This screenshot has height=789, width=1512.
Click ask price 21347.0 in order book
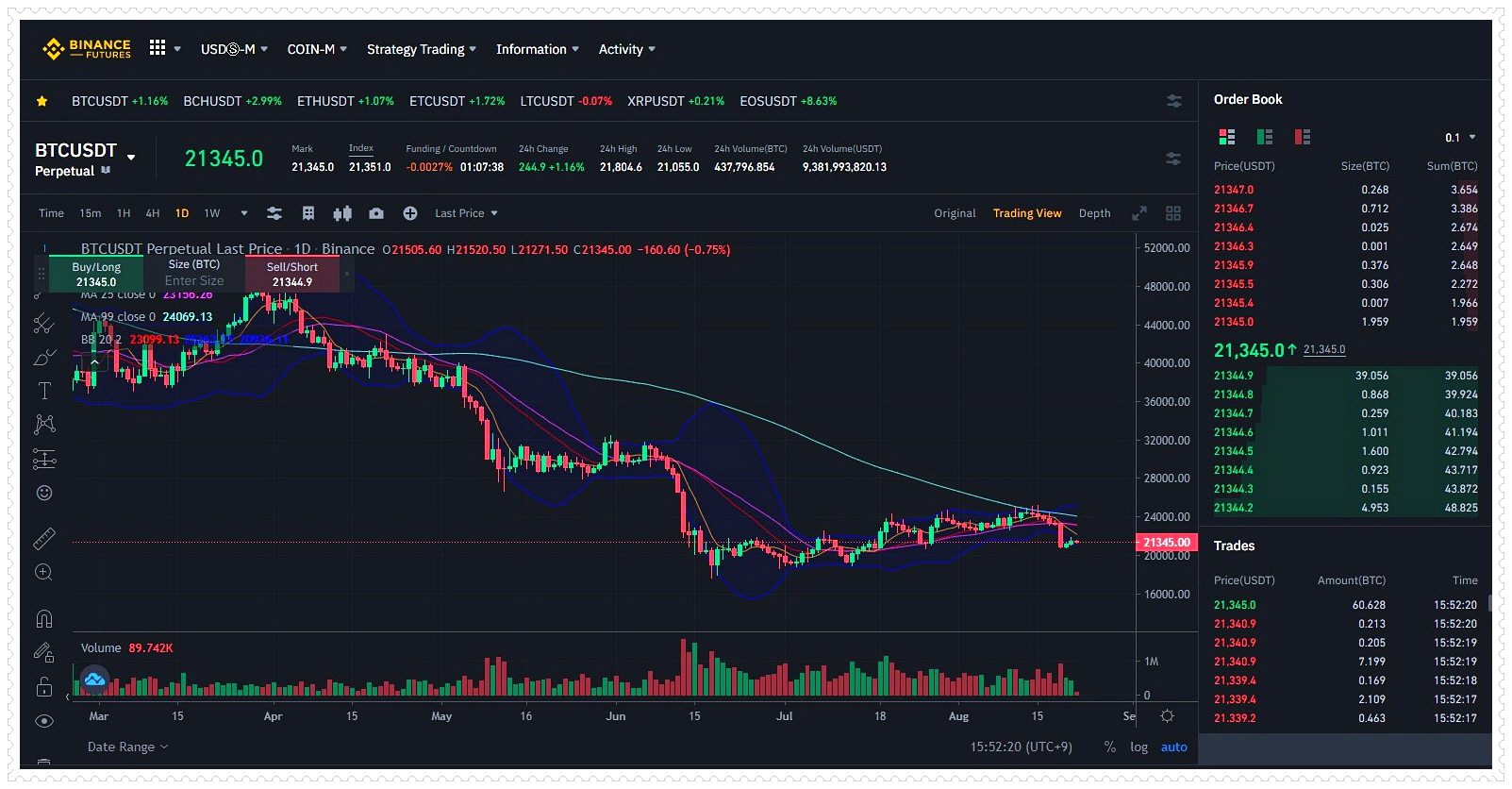[x=1234, y=190]
